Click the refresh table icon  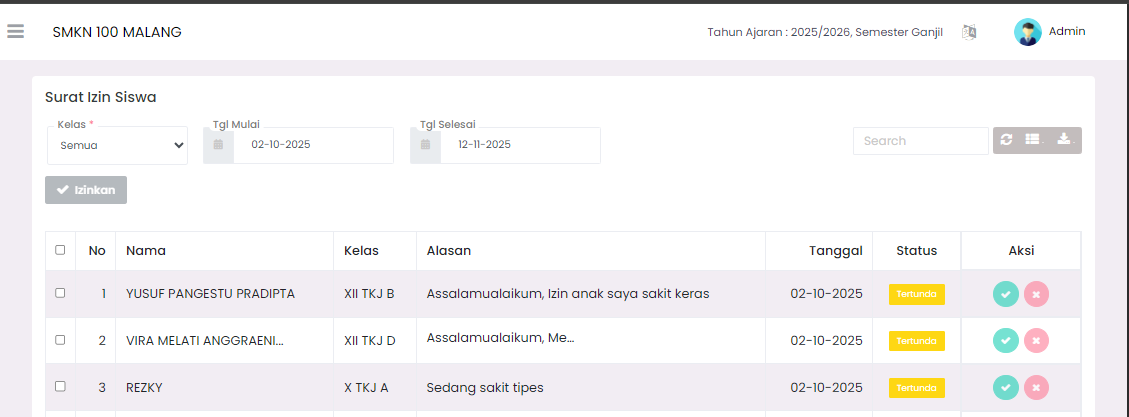[1006, 140]
